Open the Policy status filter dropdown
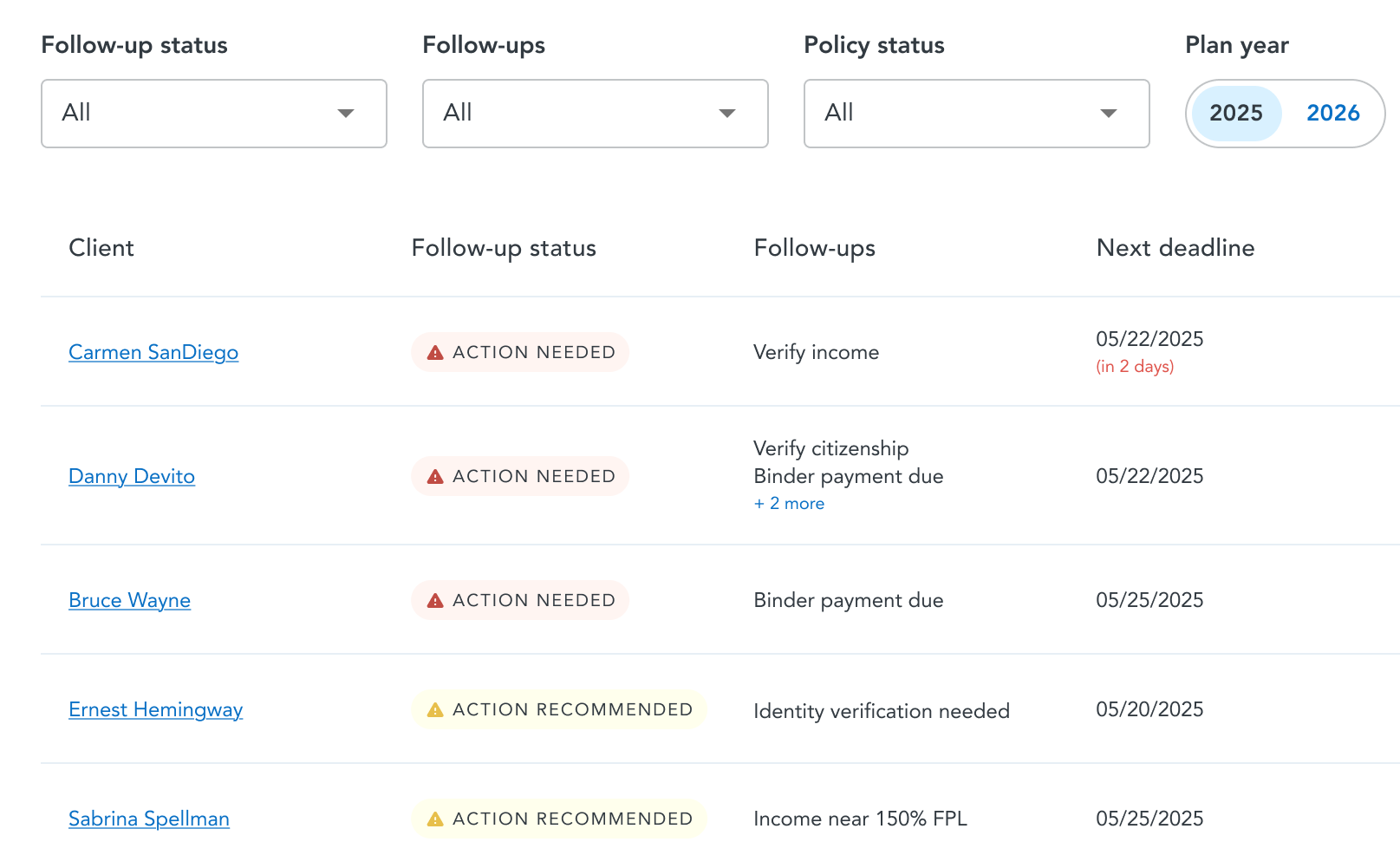This screenshot has height=855, width=1400. [x=976, y=114]
